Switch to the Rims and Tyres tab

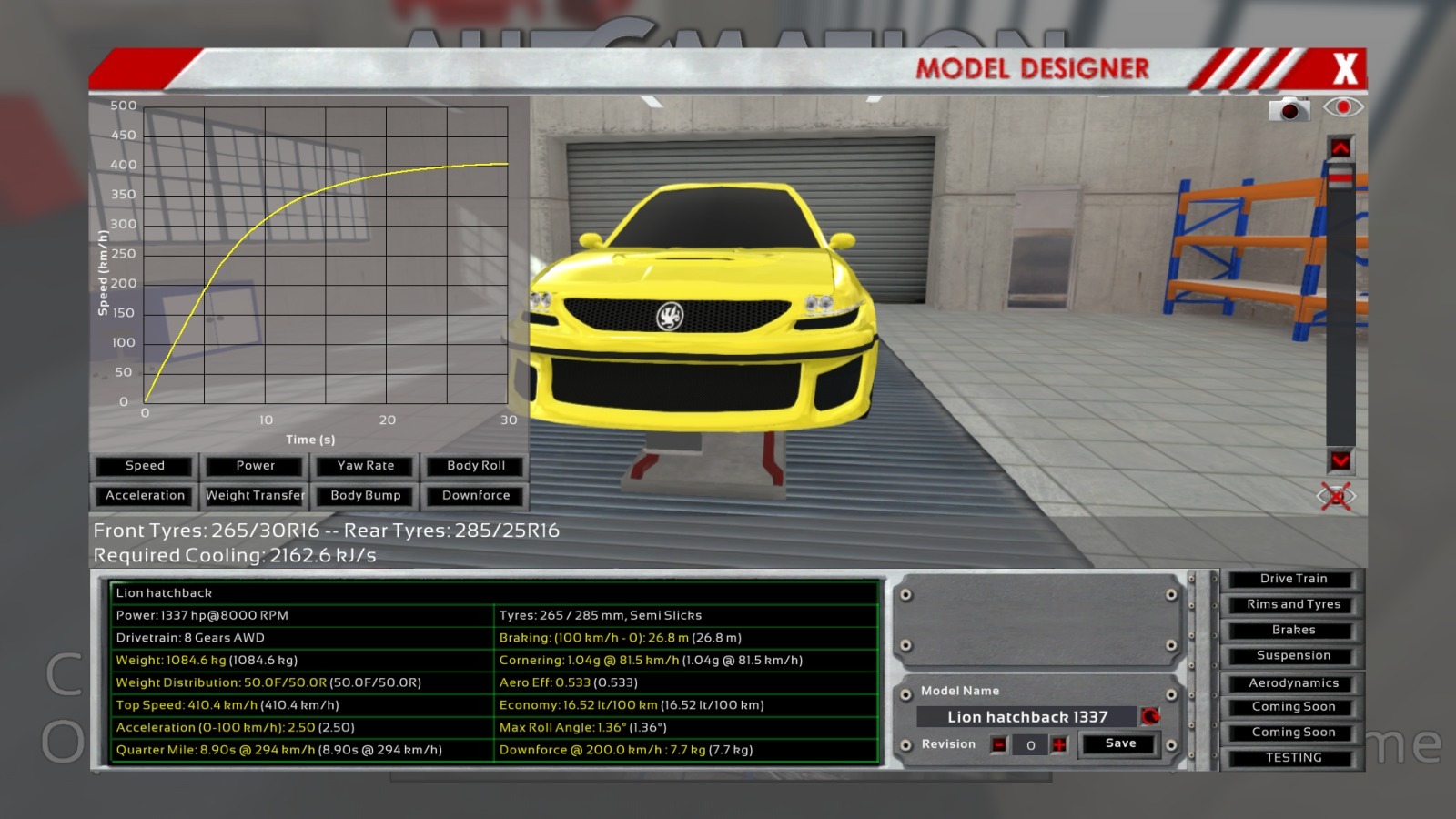(x=1293, y=604)
